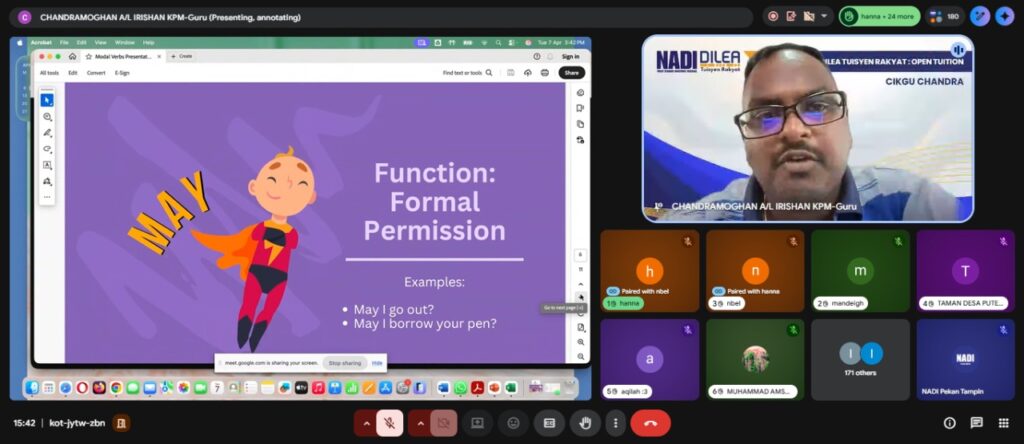Open raised hands queue 'hanna + 24 more'
This screenshot has height=444, width=1024.
click(879, 16)
